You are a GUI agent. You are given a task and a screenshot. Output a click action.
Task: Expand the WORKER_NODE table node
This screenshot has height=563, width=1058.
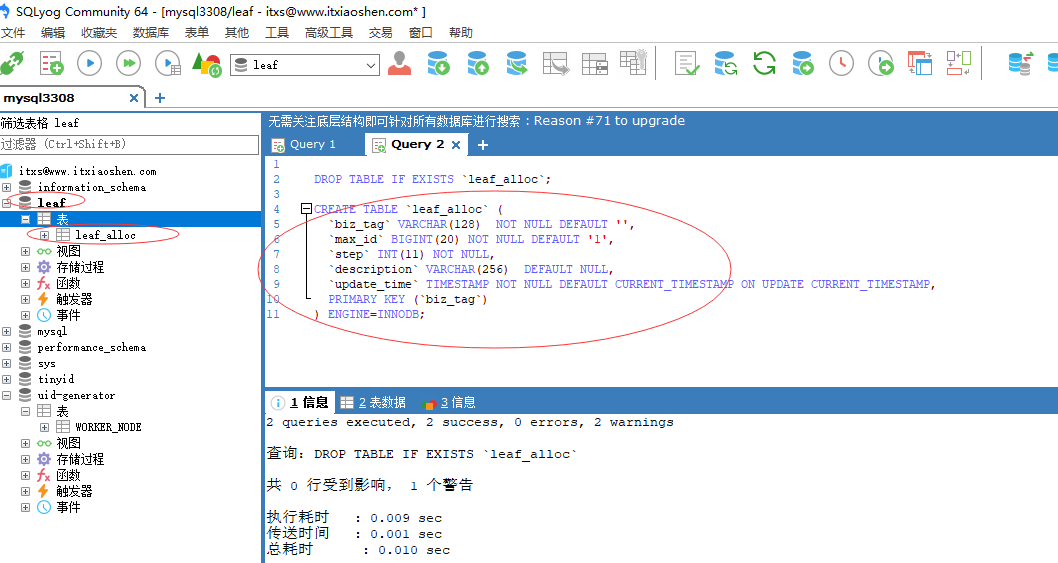pos(44,427)
